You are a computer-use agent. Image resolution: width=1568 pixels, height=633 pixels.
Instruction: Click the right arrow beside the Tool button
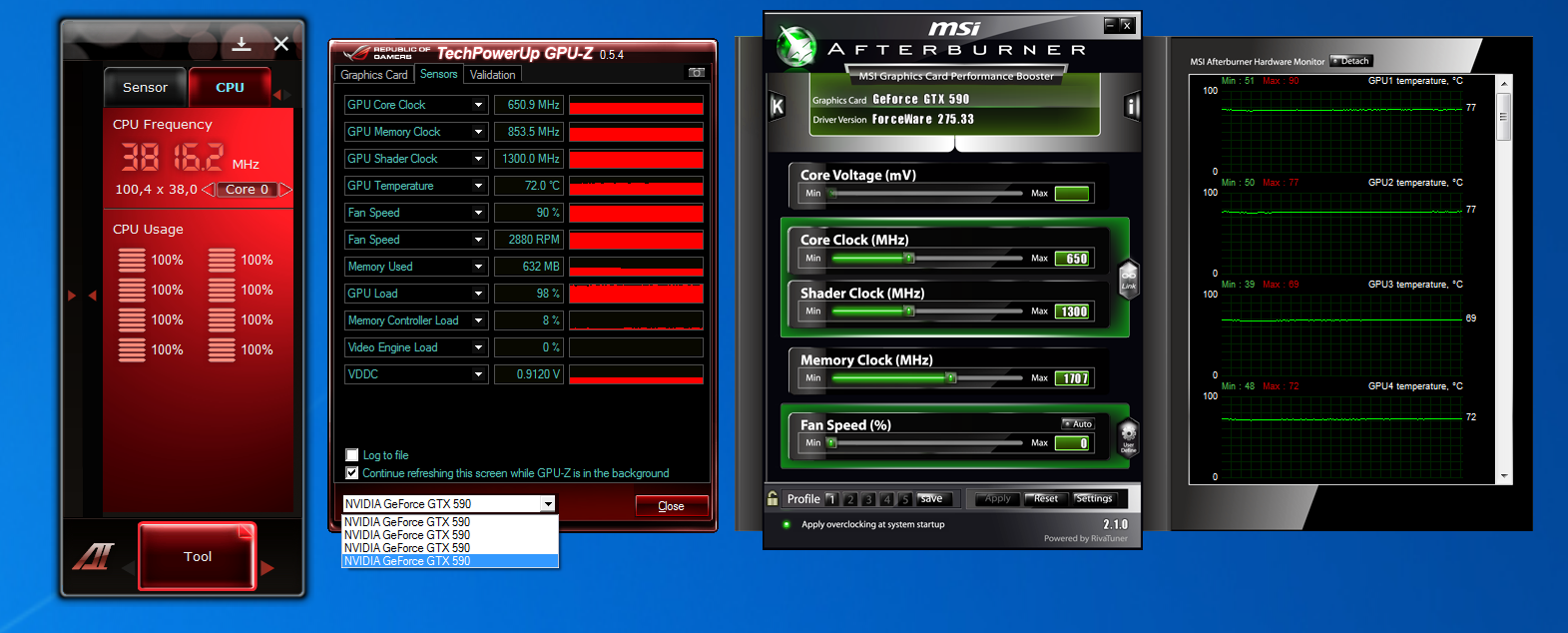click(266, 568)
